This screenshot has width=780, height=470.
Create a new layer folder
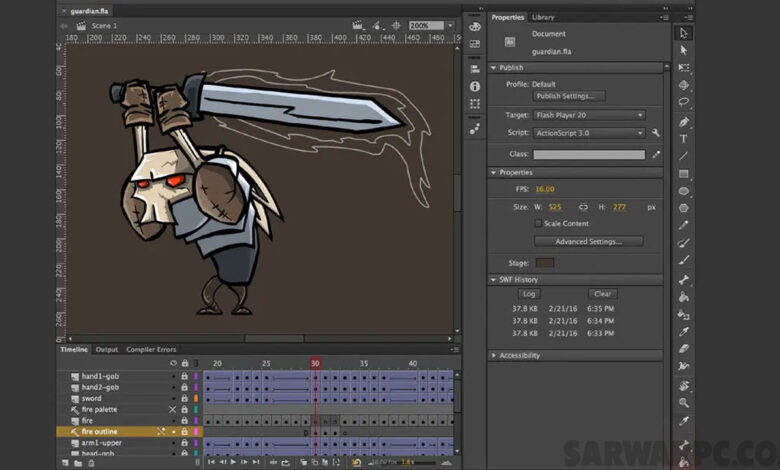click(x=78, y=463)
